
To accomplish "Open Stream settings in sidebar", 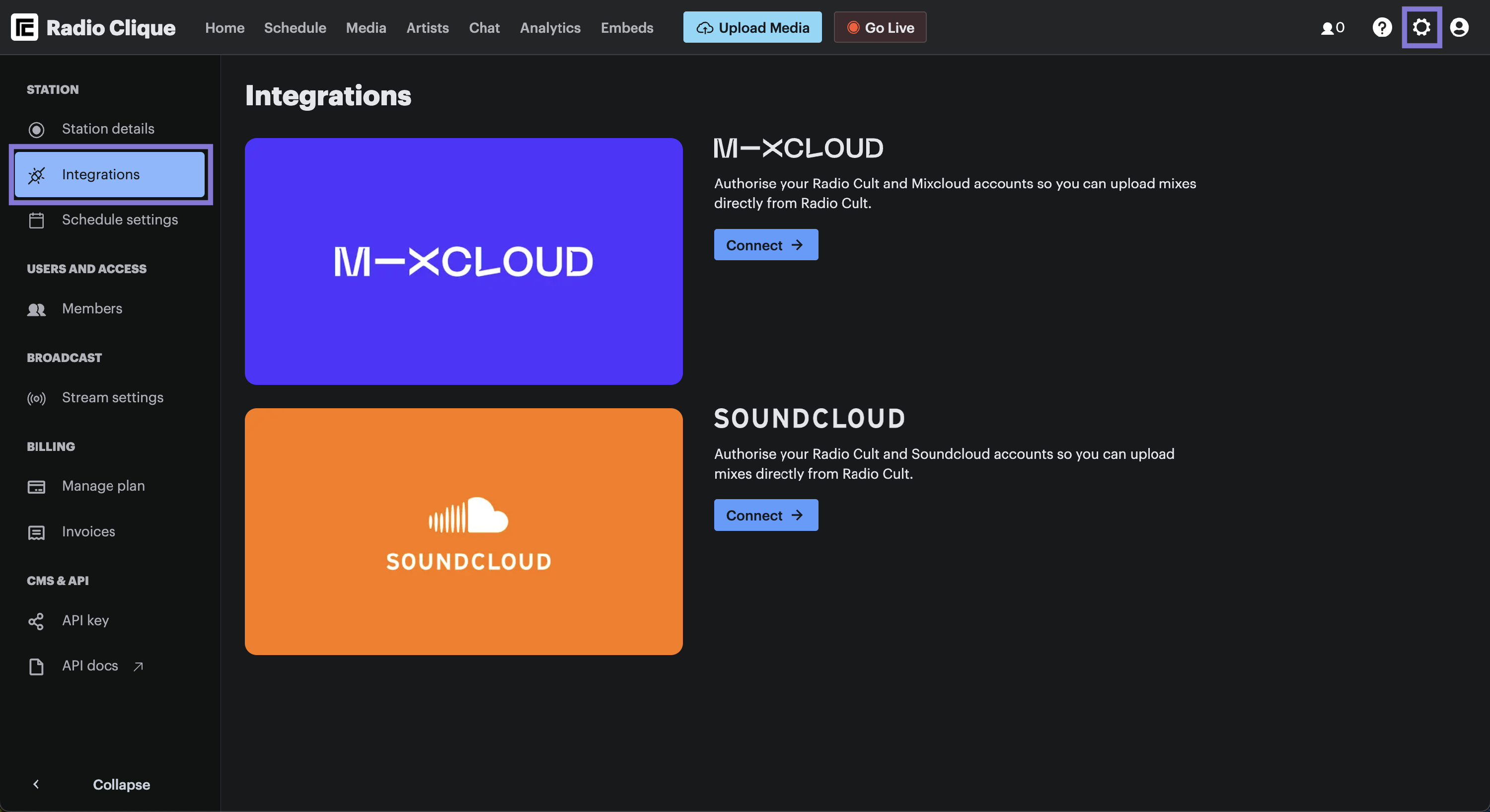I will coord(109,398).
